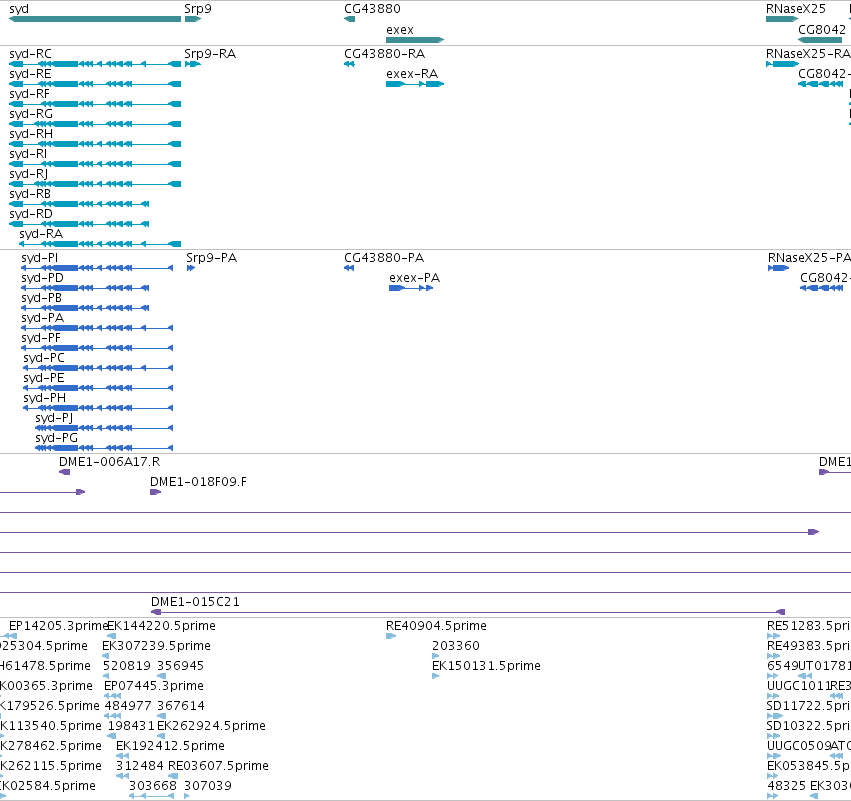Select transcript syd-RF
The width and height of the screenshot is (851, 801).
(x=95, y=104)
